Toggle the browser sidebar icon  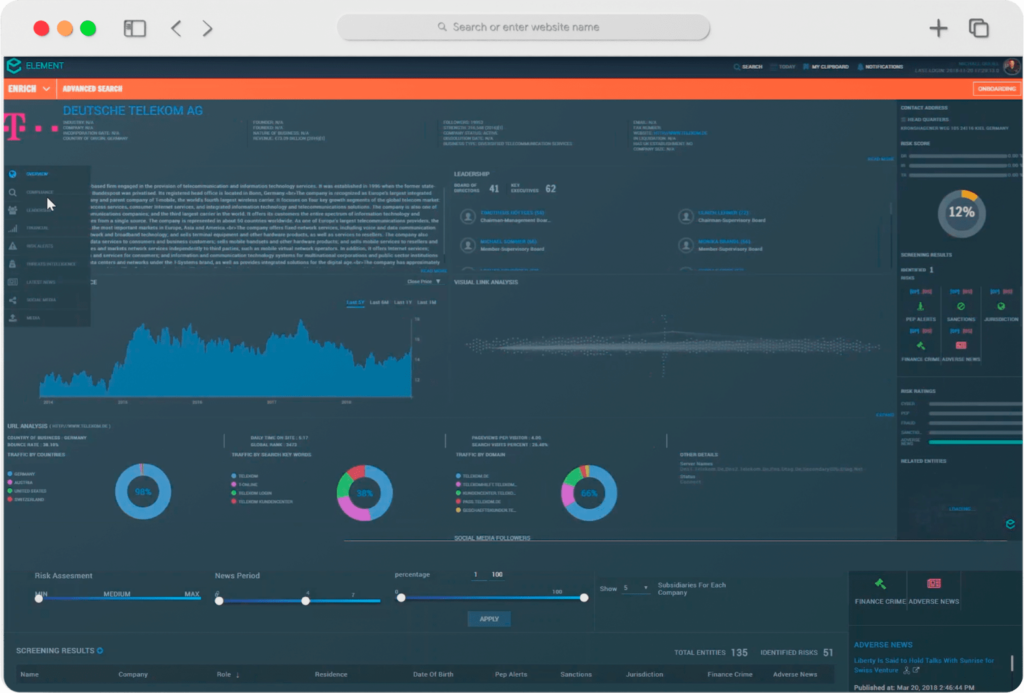click(135, 28)
